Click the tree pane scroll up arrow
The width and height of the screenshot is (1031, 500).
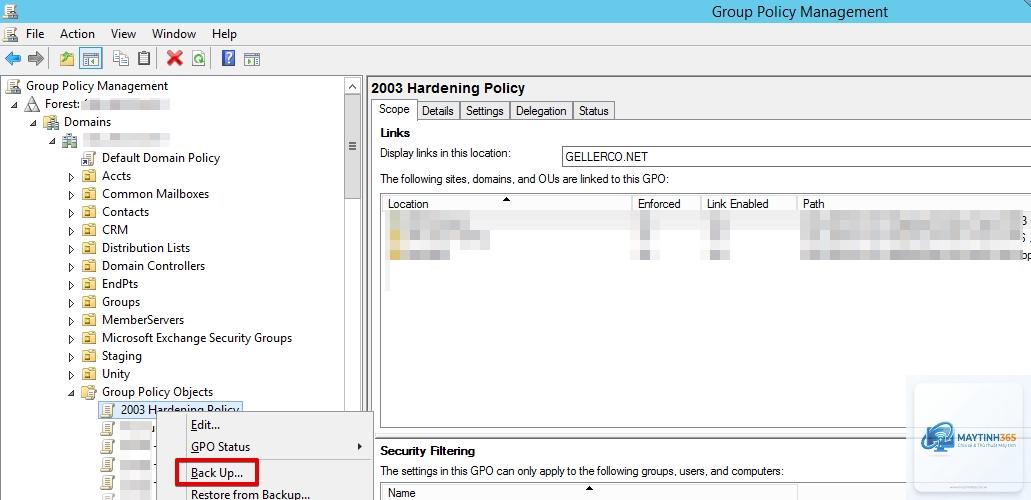coord(353,87)
